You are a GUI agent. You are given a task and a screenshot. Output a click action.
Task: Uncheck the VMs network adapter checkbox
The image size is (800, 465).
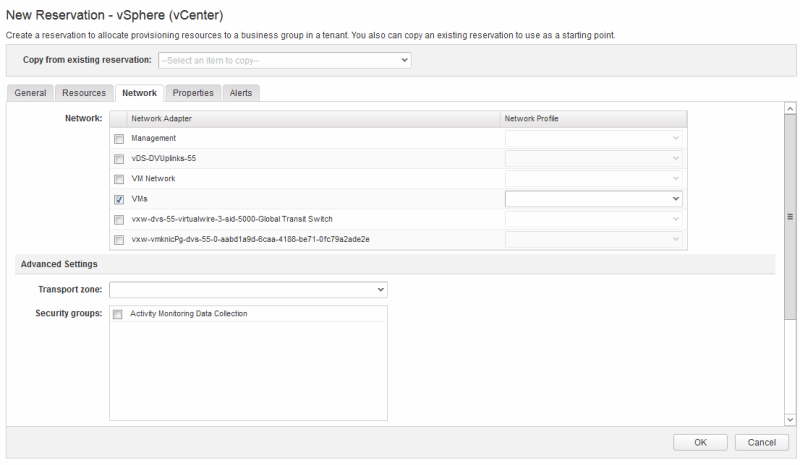point(119,199)
